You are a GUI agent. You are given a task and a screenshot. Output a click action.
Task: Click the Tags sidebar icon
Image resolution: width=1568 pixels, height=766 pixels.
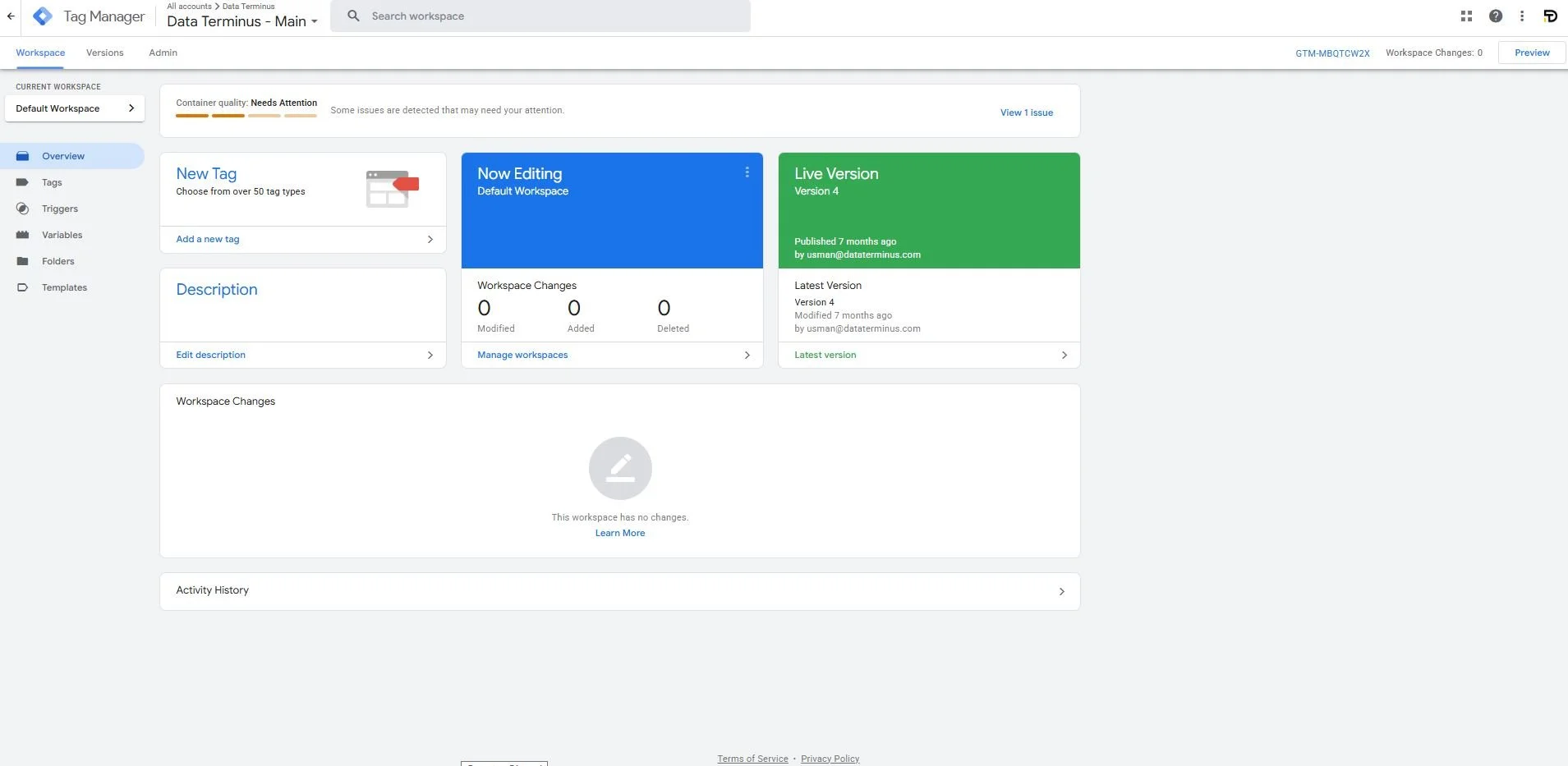(x=23, y=182)
